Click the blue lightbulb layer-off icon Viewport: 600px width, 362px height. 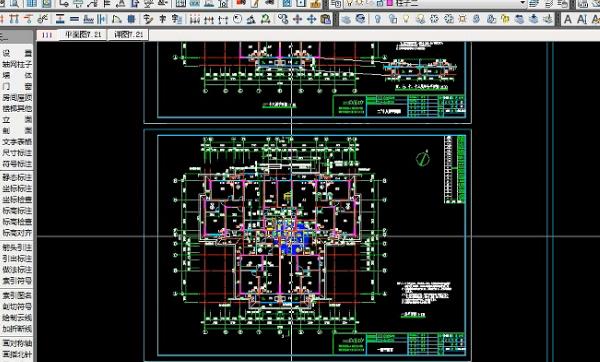pyautogui.click(x=377, y=19)
